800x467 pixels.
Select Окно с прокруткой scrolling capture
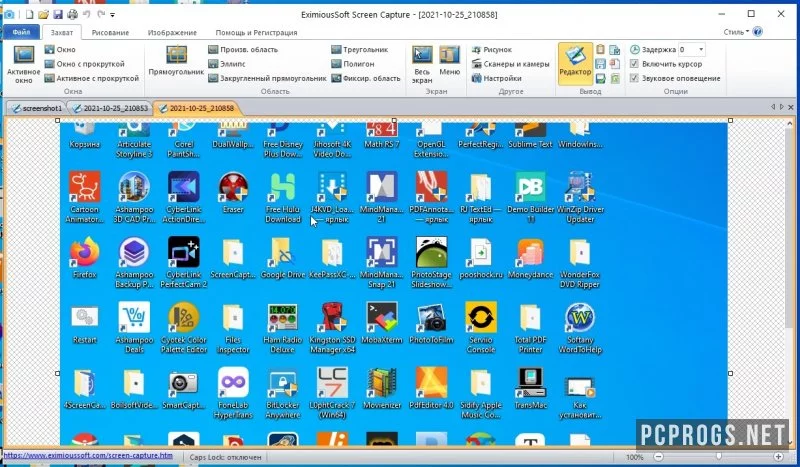click(84, 64)
